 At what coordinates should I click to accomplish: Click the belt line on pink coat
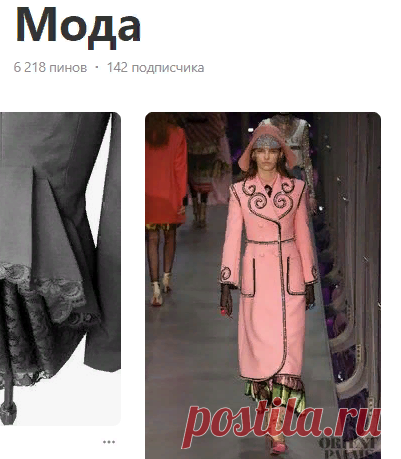tap(270, 241)
